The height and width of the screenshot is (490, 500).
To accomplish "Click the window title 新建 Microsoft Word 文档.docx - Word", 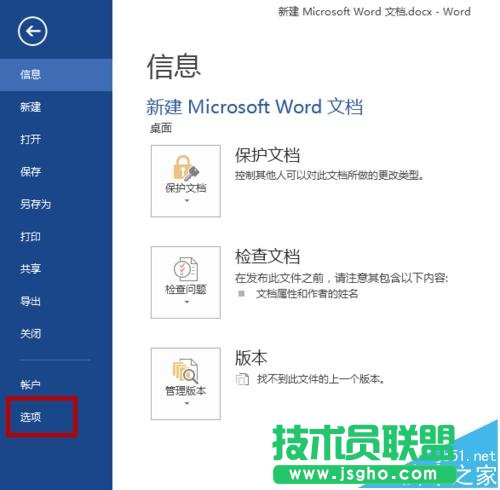I will pos(374,12).
